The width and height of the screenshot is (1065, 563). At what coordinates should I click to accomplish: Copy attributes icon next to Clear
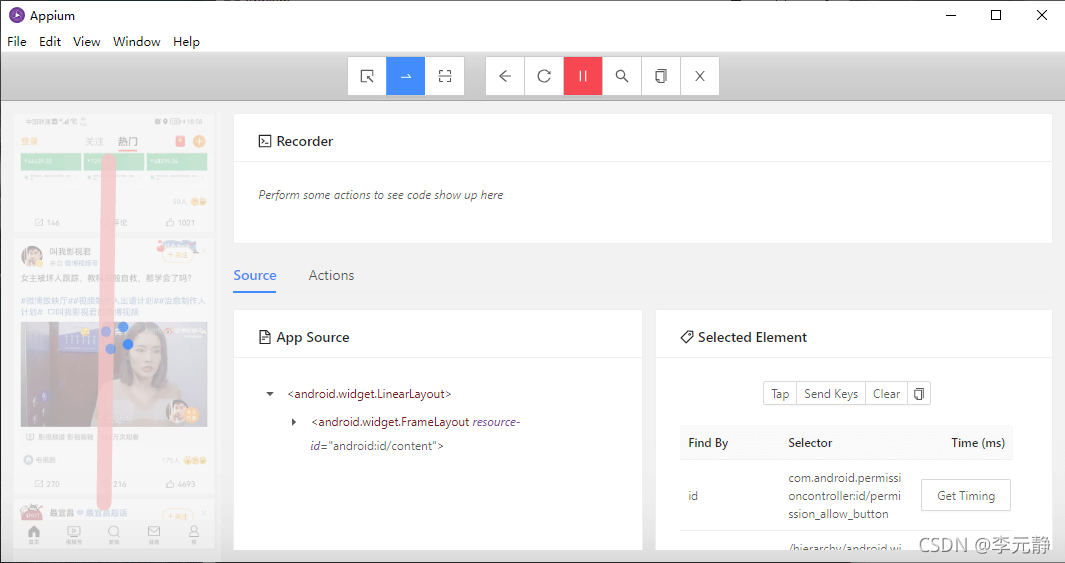click(920, 394)
